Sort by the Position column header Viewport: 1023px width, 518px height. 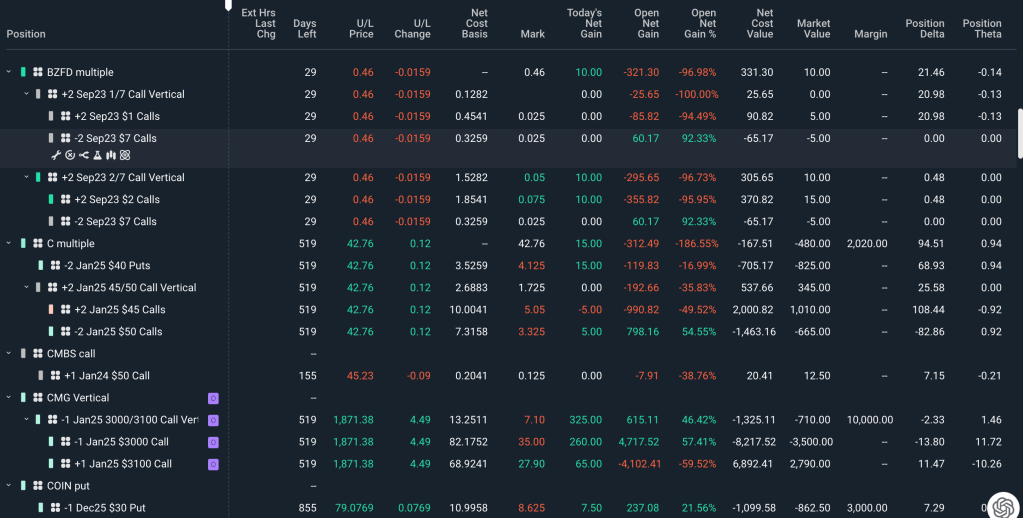pyautogui.click(x=26, y=34)
